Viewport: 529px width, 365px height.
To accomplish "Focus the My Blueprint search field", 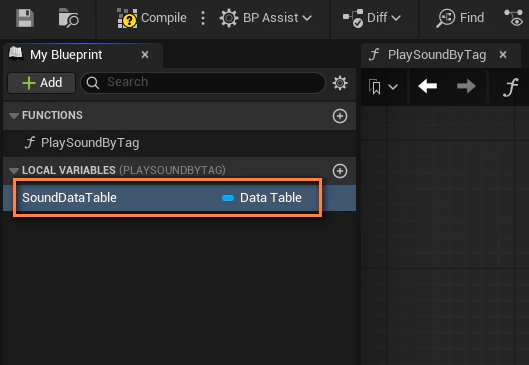I will 203,82.
